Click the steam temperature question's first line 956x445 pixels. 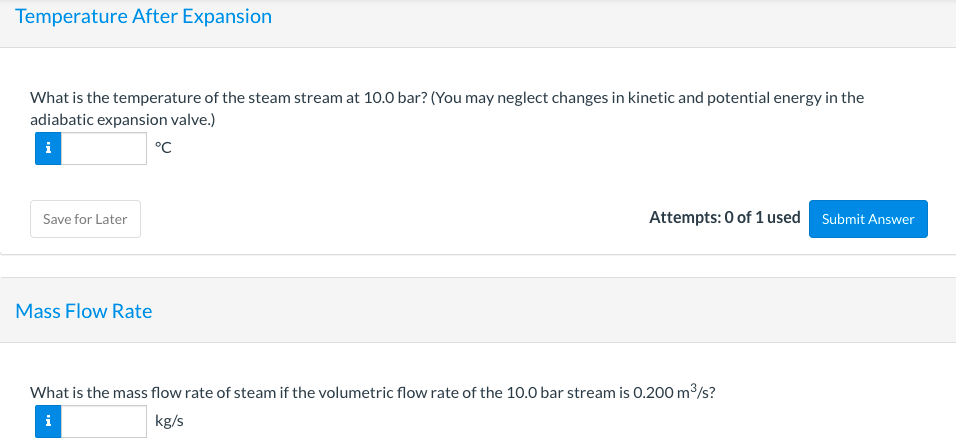(x=446, y=98)
